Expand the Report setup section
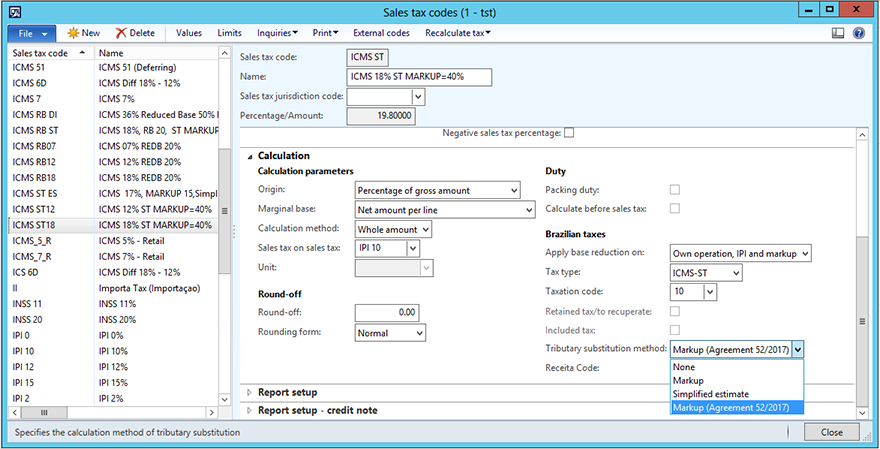Viewport: 880px width, 449px height. point(250,392)
